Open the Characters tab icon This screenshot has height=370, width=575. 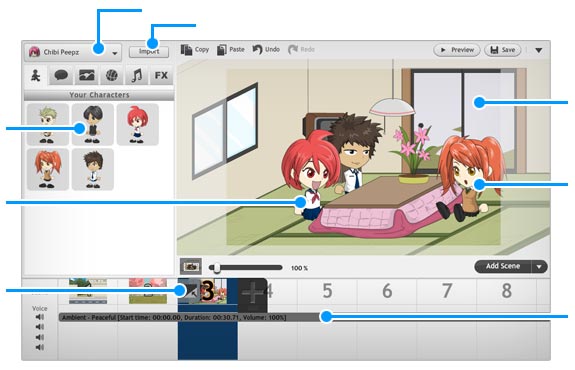[36, 76]
